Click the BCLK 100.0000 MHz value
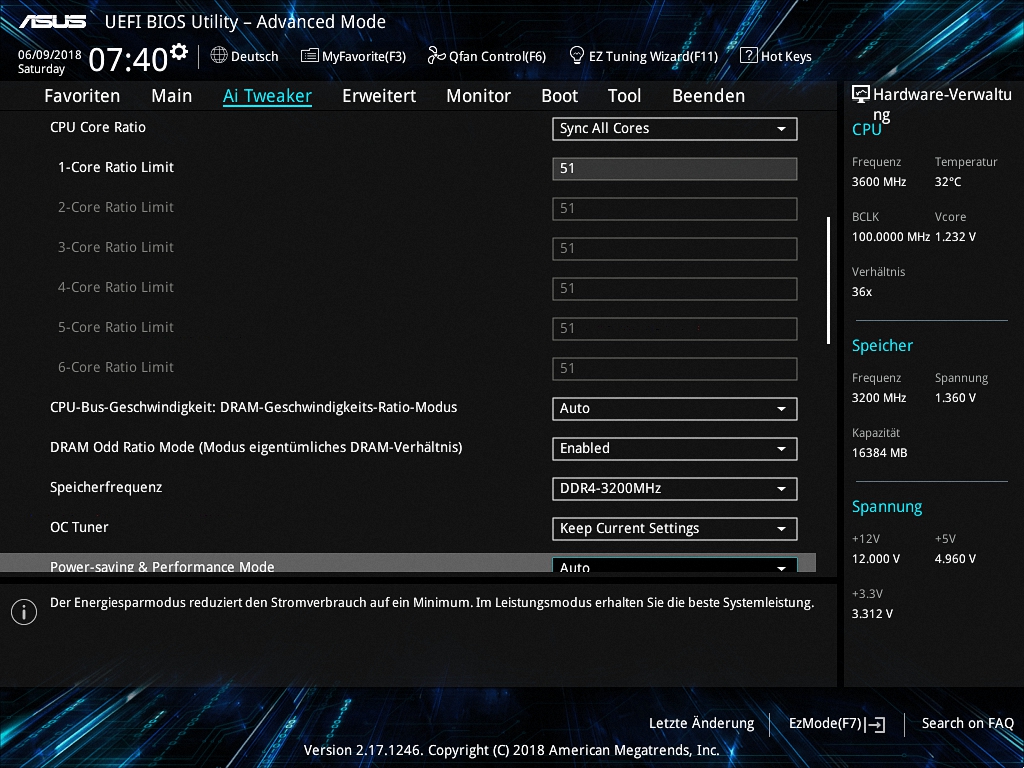The height and width of the screenshot is (768, 1024). 891,237
